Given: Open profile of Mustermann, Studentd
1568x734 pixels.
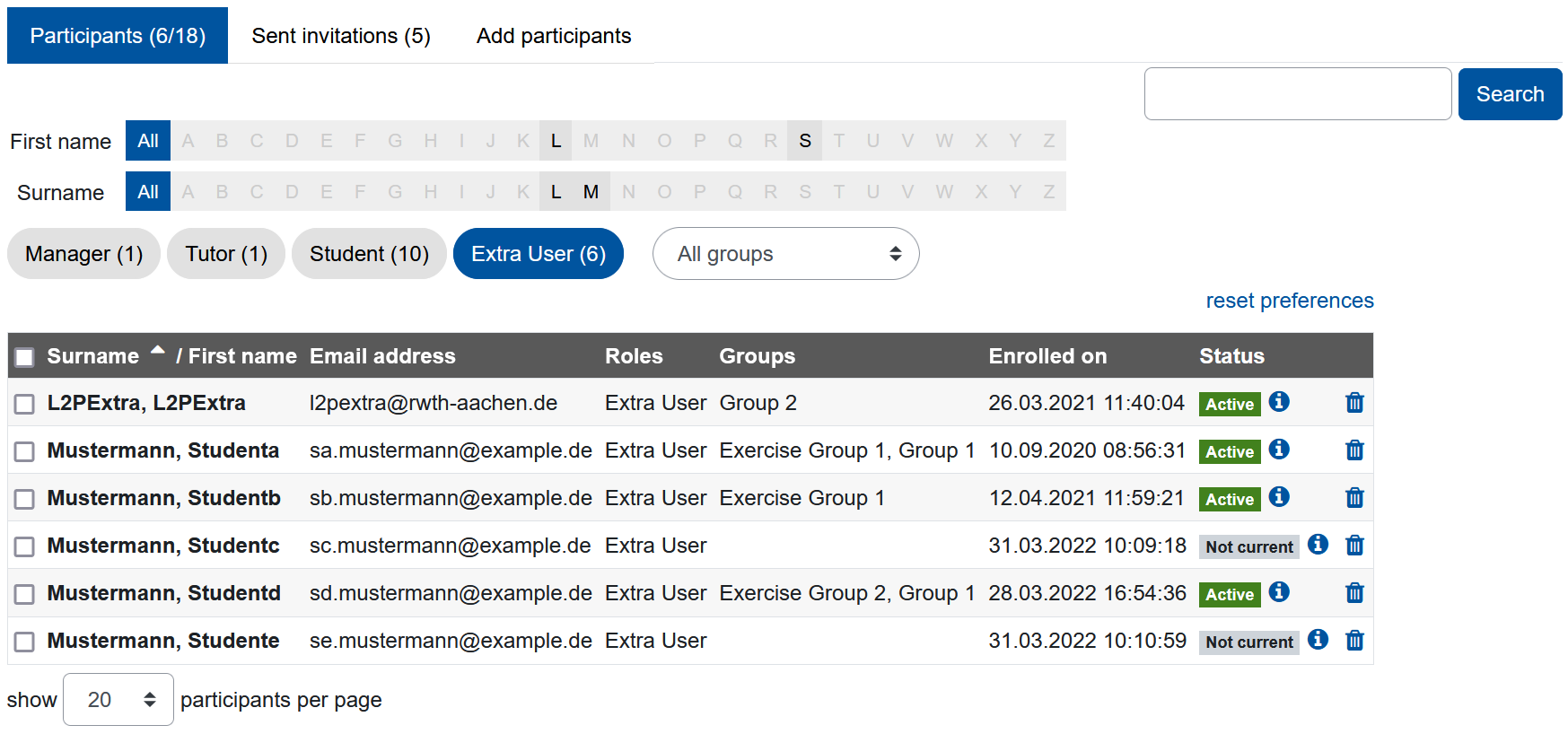Looking at the screenshot, I should coord(164,593).
